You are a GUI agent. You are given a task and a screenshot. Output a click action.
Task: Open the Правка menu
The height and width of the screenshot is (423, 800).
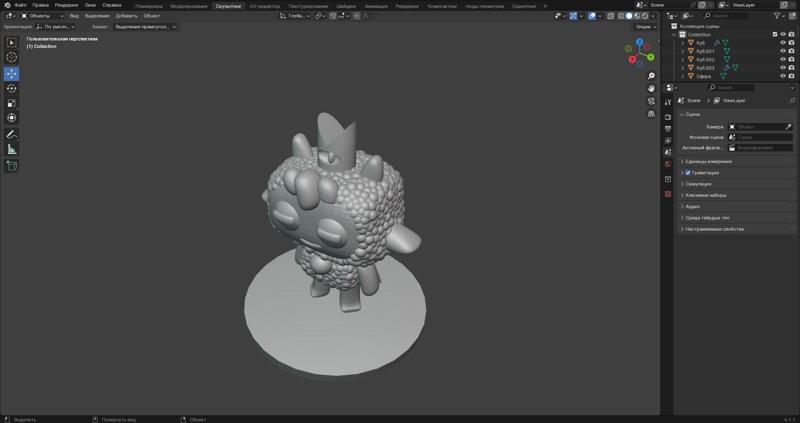[40, 5]
